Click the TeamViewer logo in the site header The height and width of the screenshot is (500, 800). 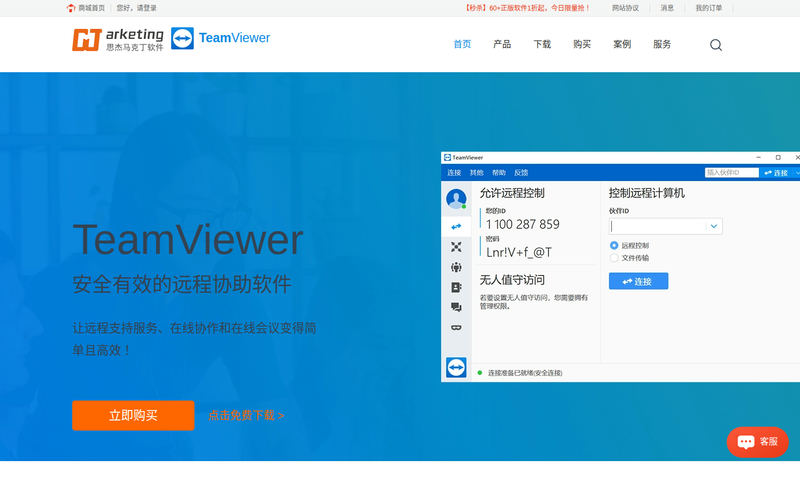coord(220,38)
